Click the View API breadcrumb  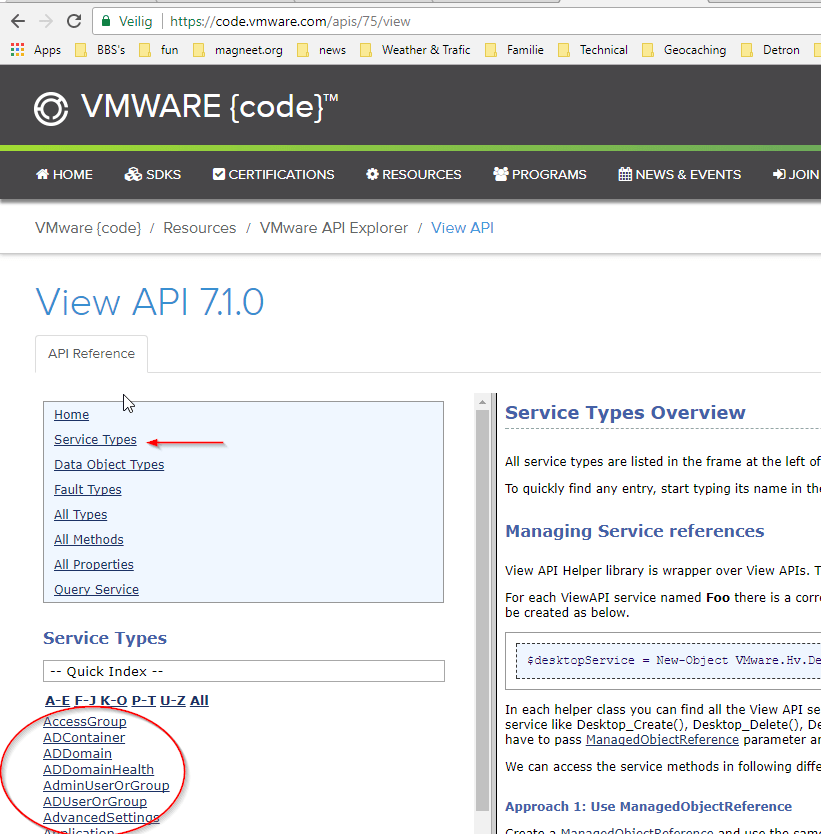463,228
